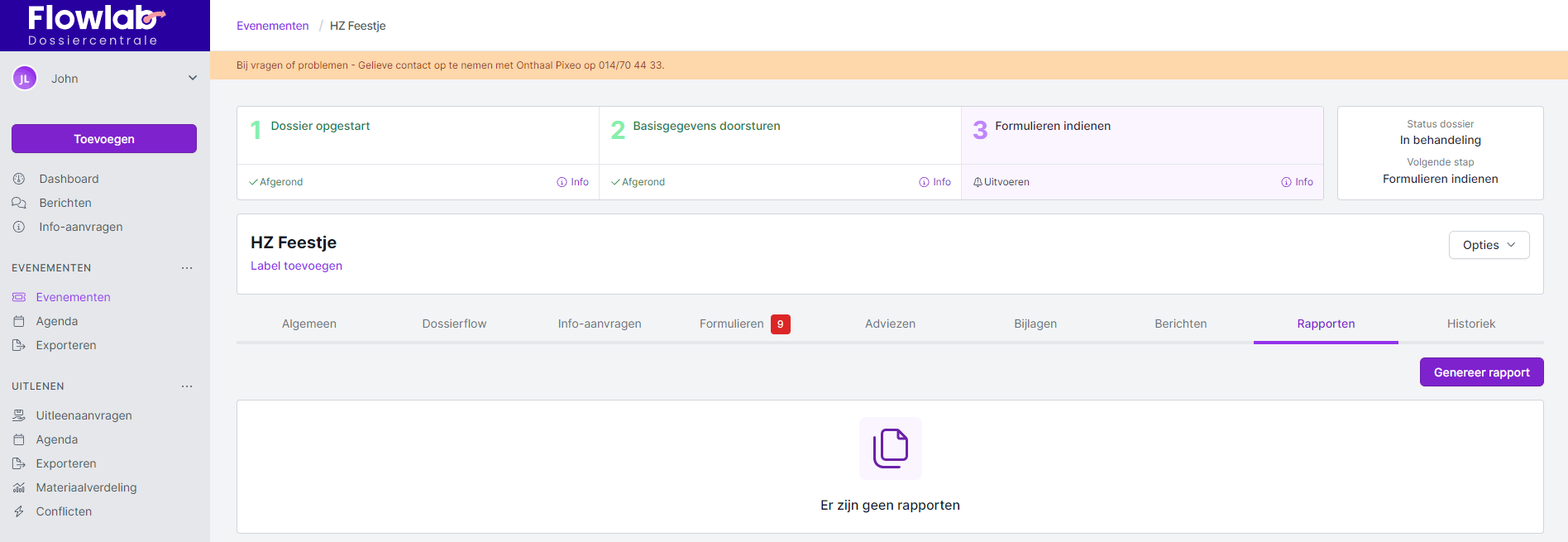
Task: Open Berichten chat icon in sidebar
Action: pyautogui.click(x=19, y=203)
